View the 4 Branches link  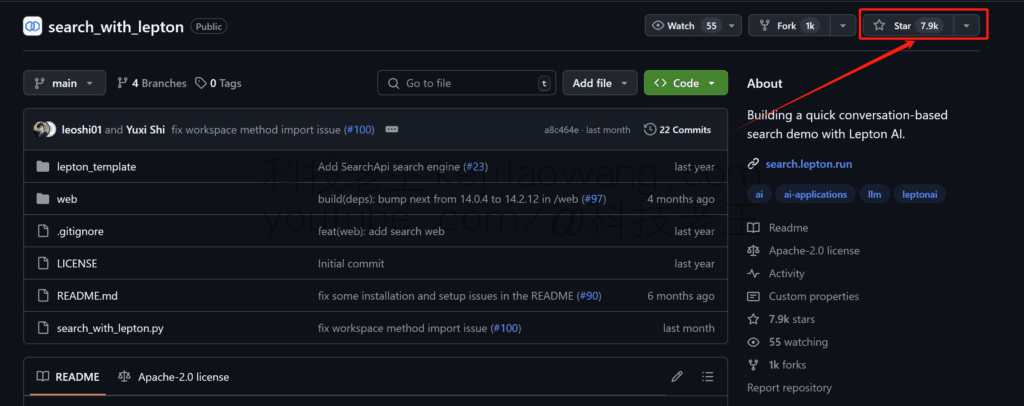point(152,83)
